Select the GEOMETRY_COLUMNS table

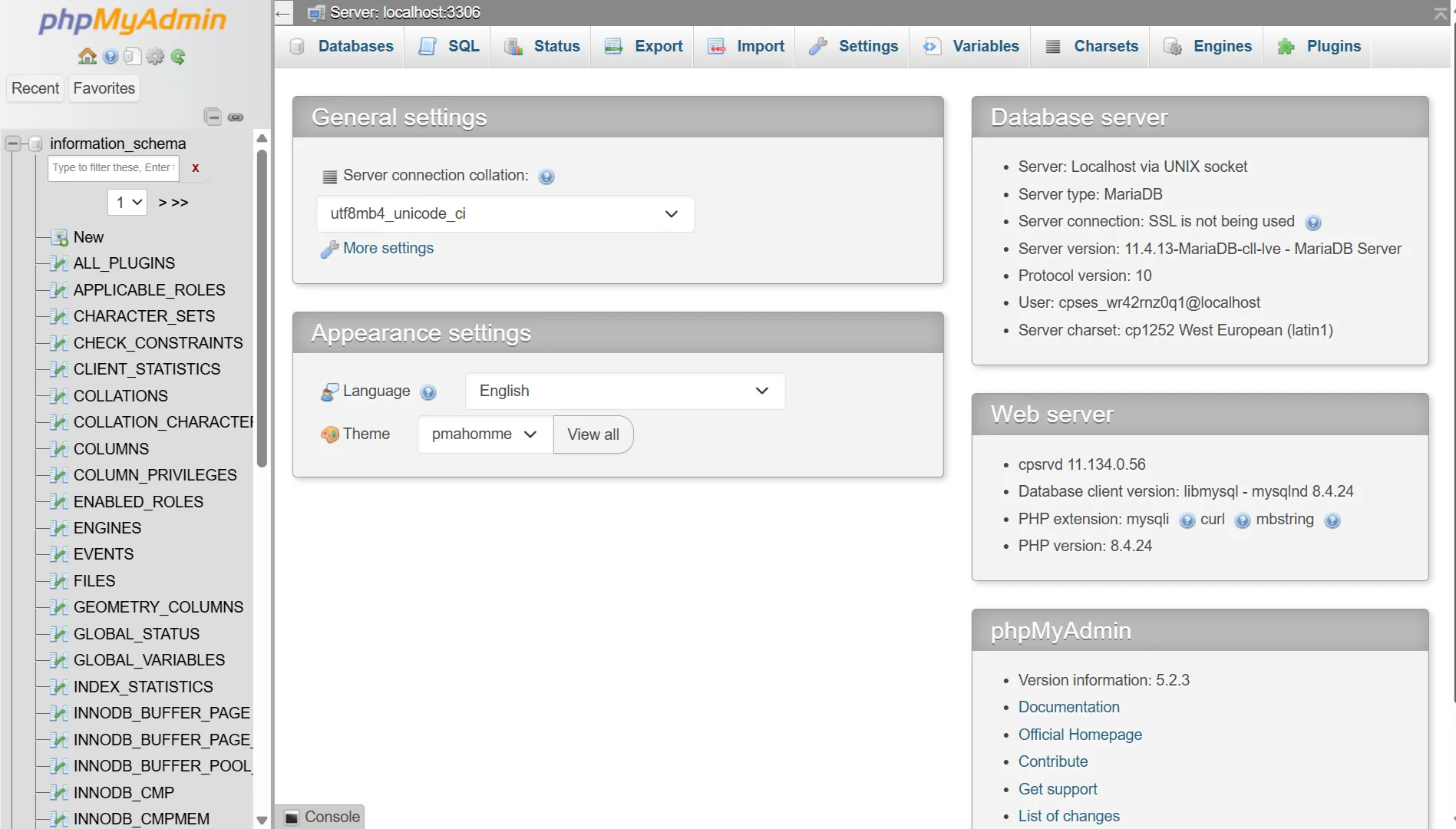[158, 607]
